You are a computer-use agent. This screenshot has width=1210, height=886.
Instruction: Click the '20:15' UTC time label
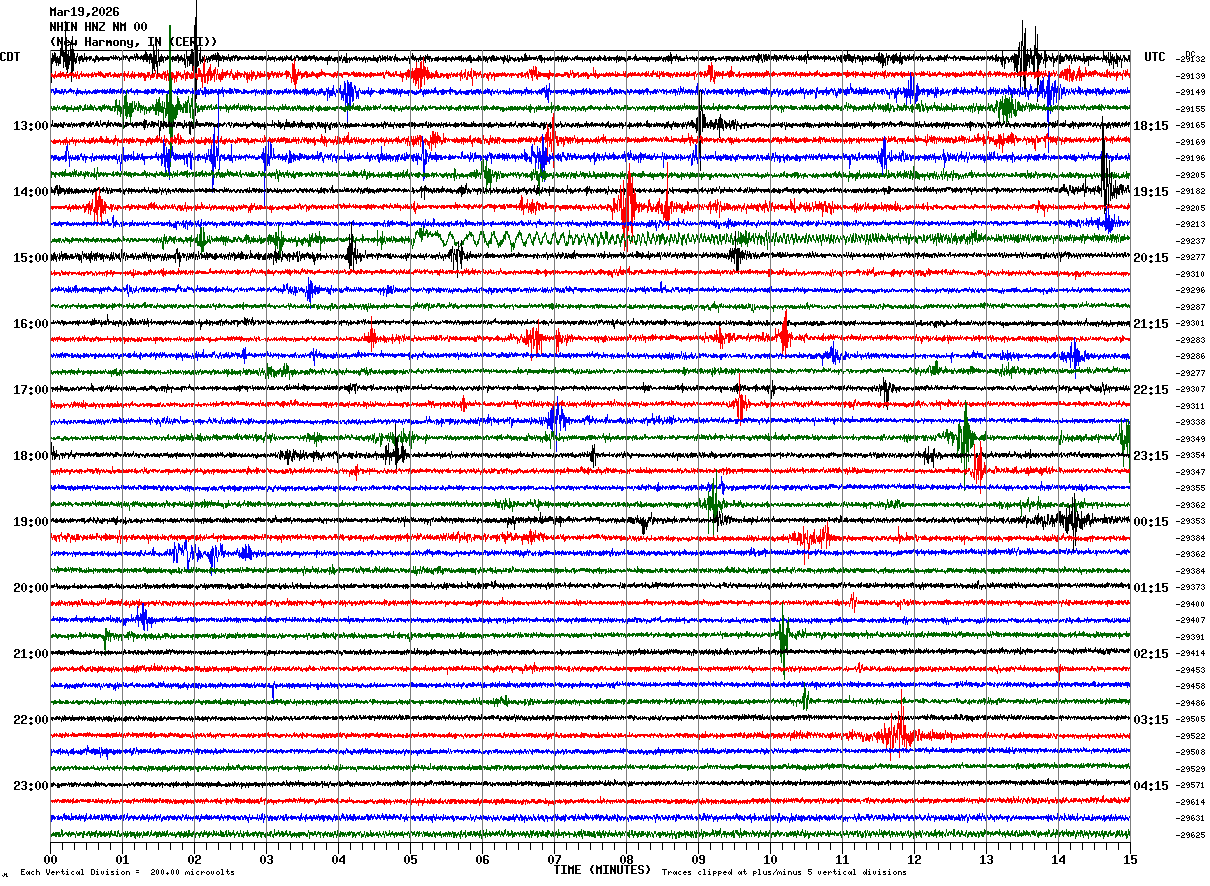tap(1151, 258)
